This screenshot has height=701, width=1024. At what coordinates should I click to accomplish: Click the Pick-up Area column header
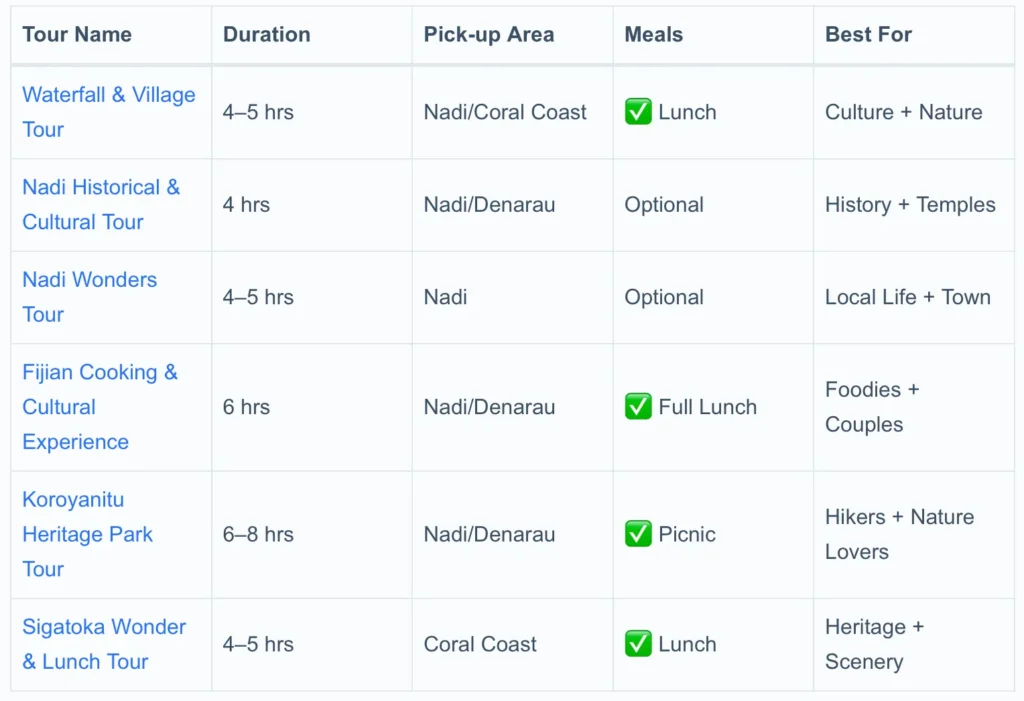tap(488, 35)
